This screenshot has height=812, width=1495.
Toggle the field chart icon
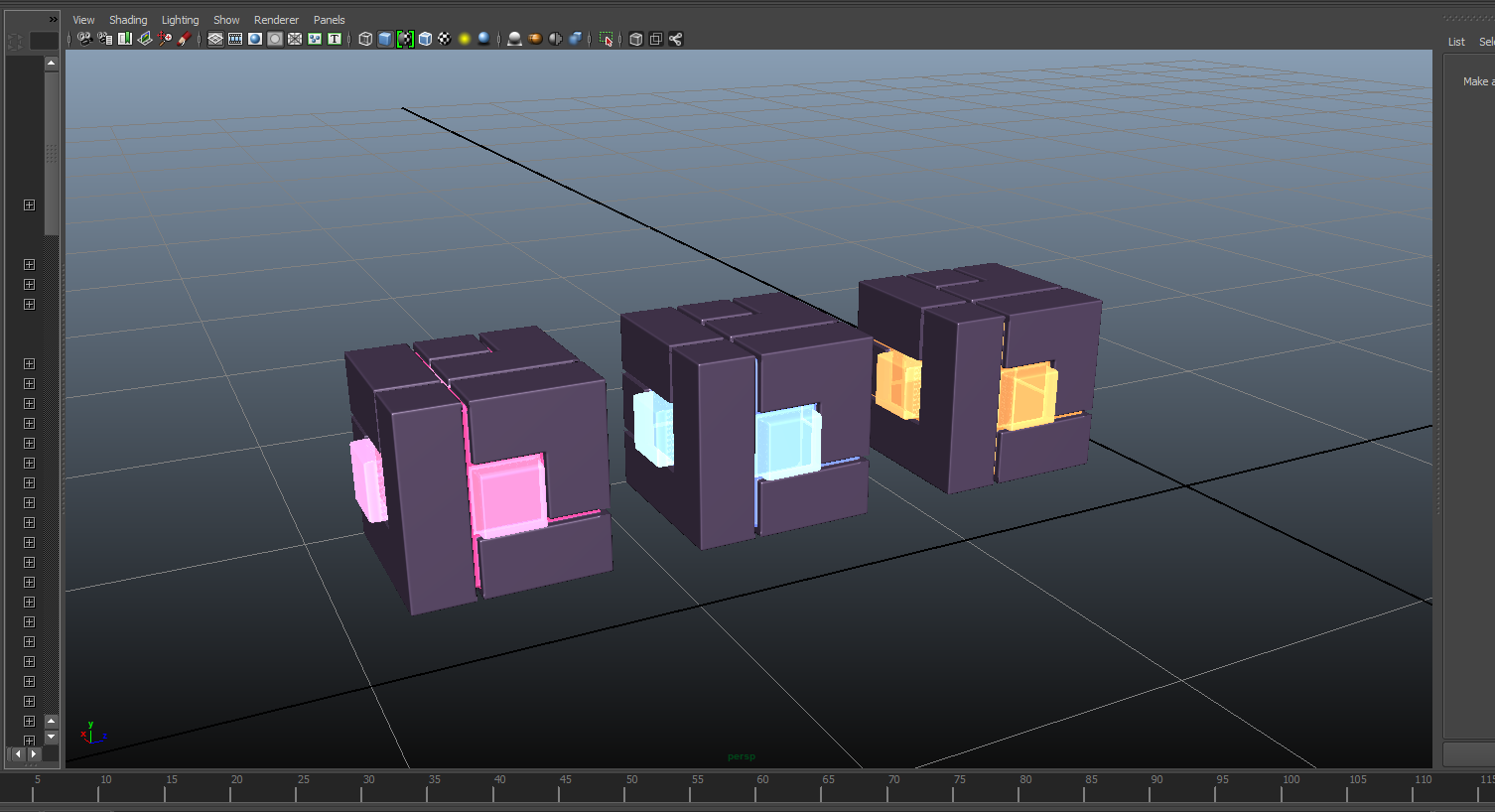point(295,39)
